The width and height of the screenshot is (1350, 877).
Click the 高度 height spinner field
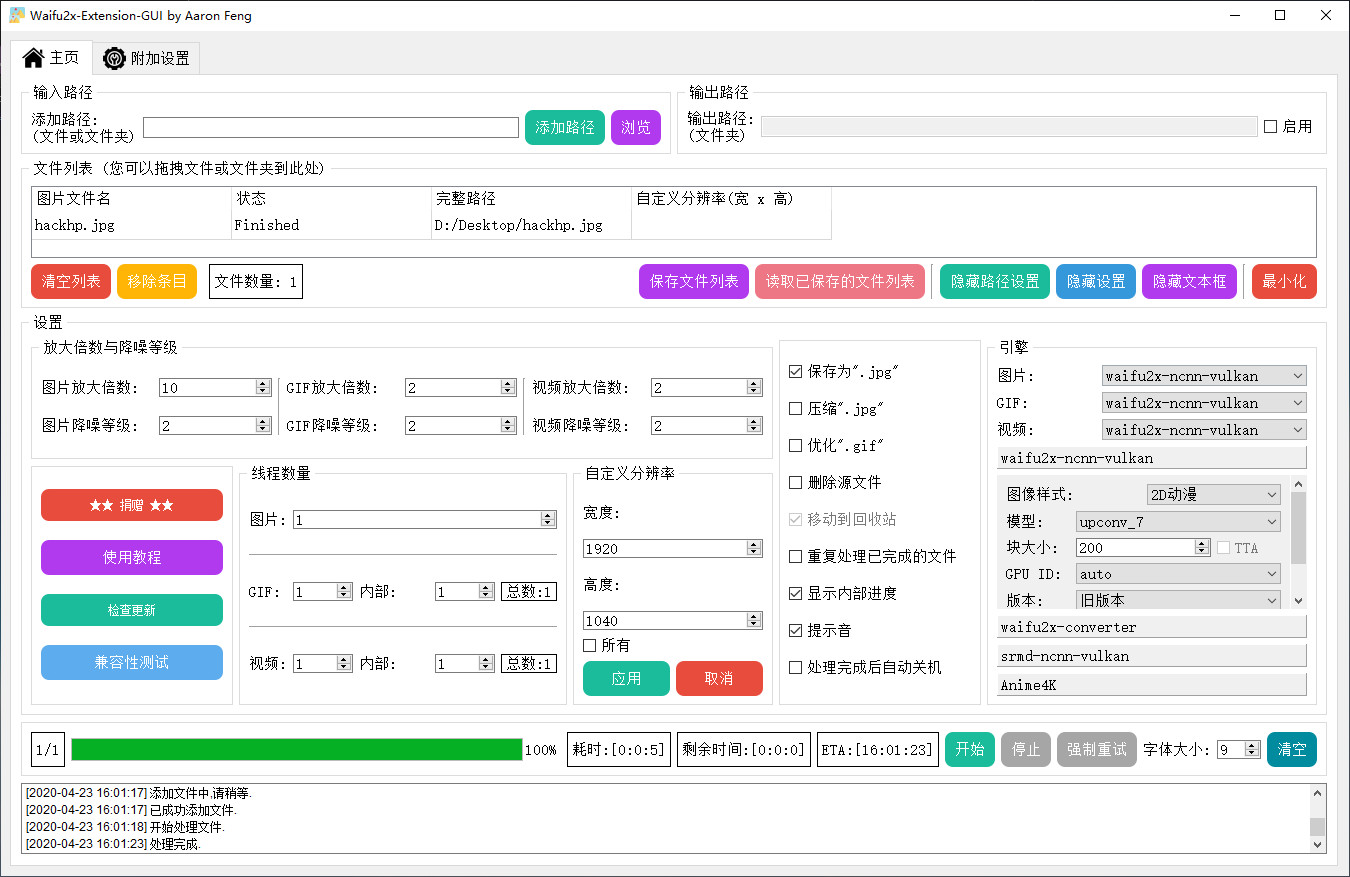(673, 620)
